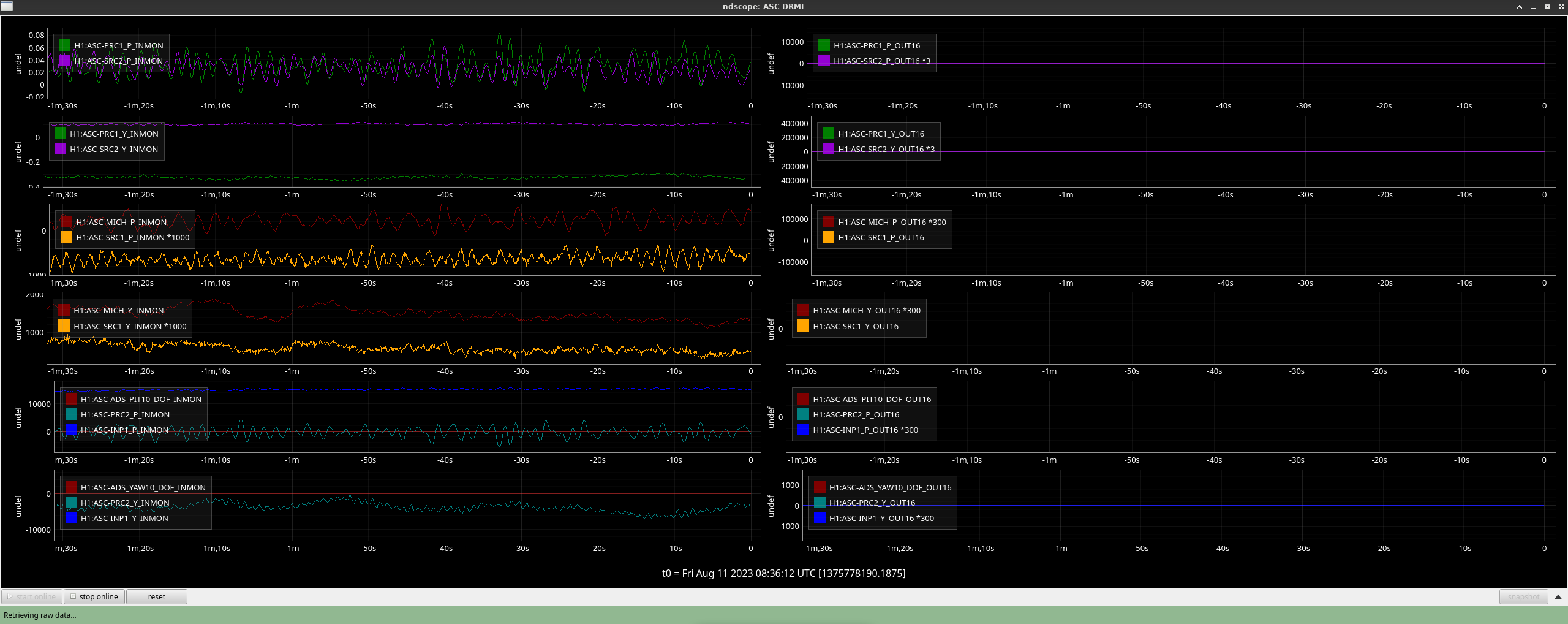Click the t0 timestamp label
1568x624 pixels.
[x=783, y=573]
